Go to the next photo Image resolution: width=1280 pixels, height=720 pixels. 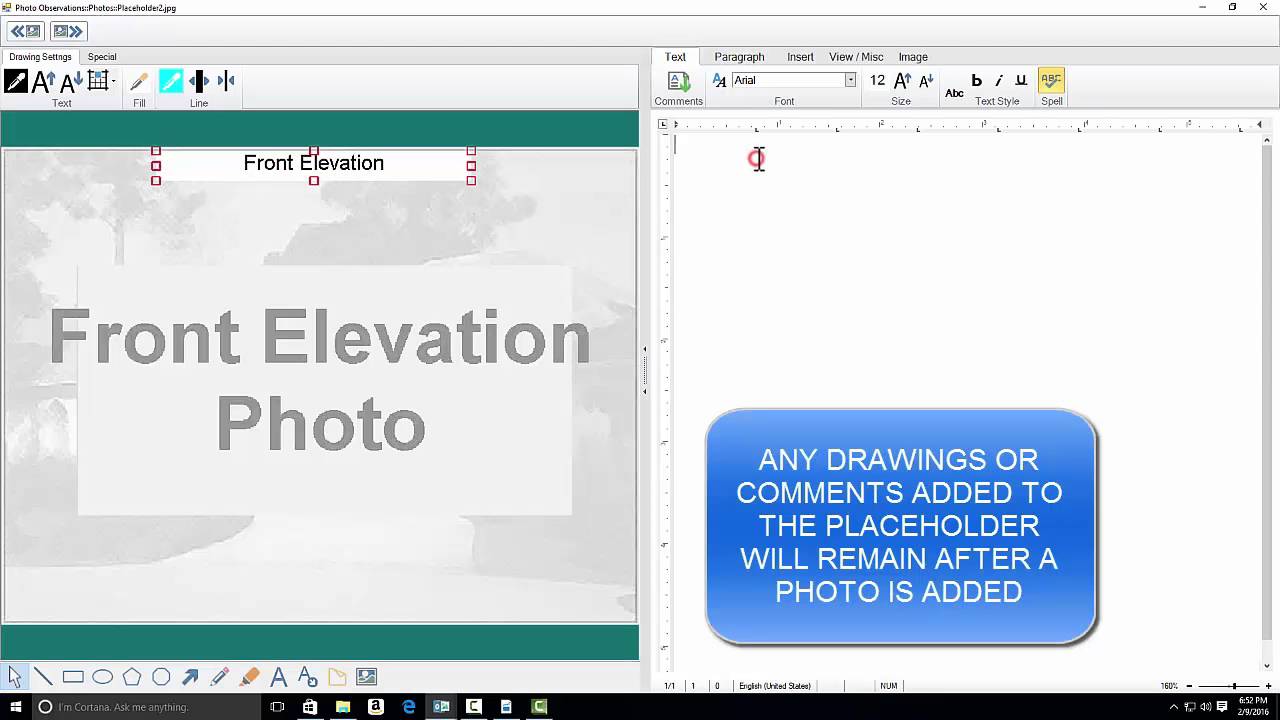click(x=67, y=31)
